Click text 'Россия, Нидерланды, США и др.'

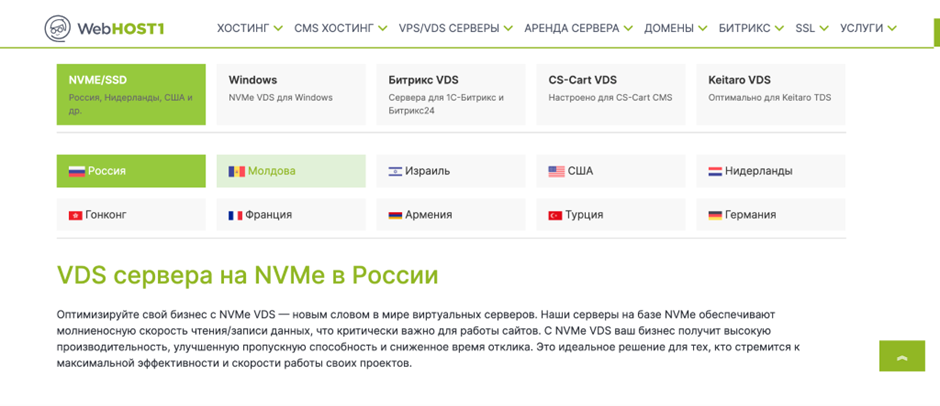click(131, 104)
